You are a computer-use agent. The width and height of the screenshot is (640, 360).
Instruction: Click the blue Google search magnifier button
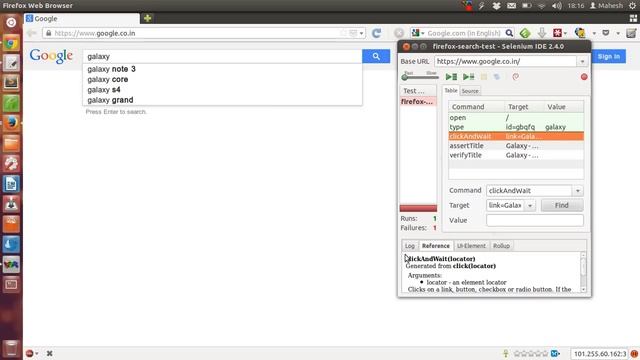point(376,56)
